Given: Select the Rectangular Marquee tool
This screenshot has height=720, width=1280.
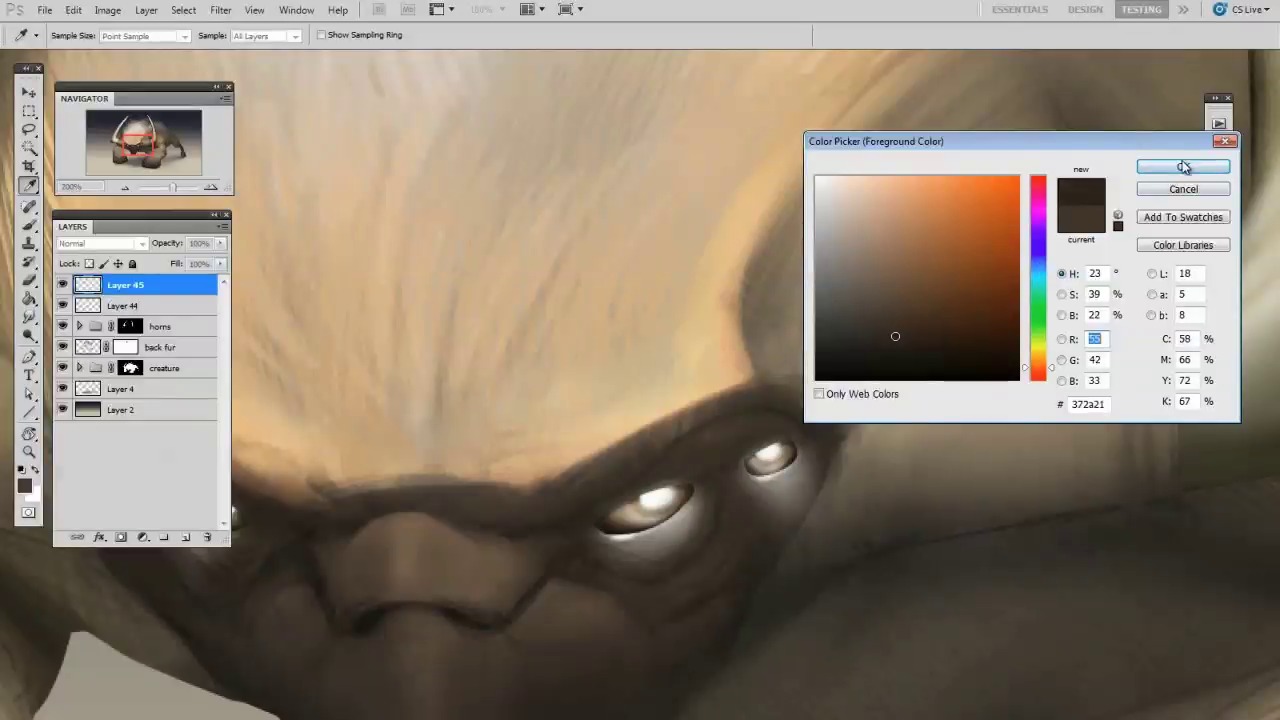Looking at the screenshot, I should [29, 111].
